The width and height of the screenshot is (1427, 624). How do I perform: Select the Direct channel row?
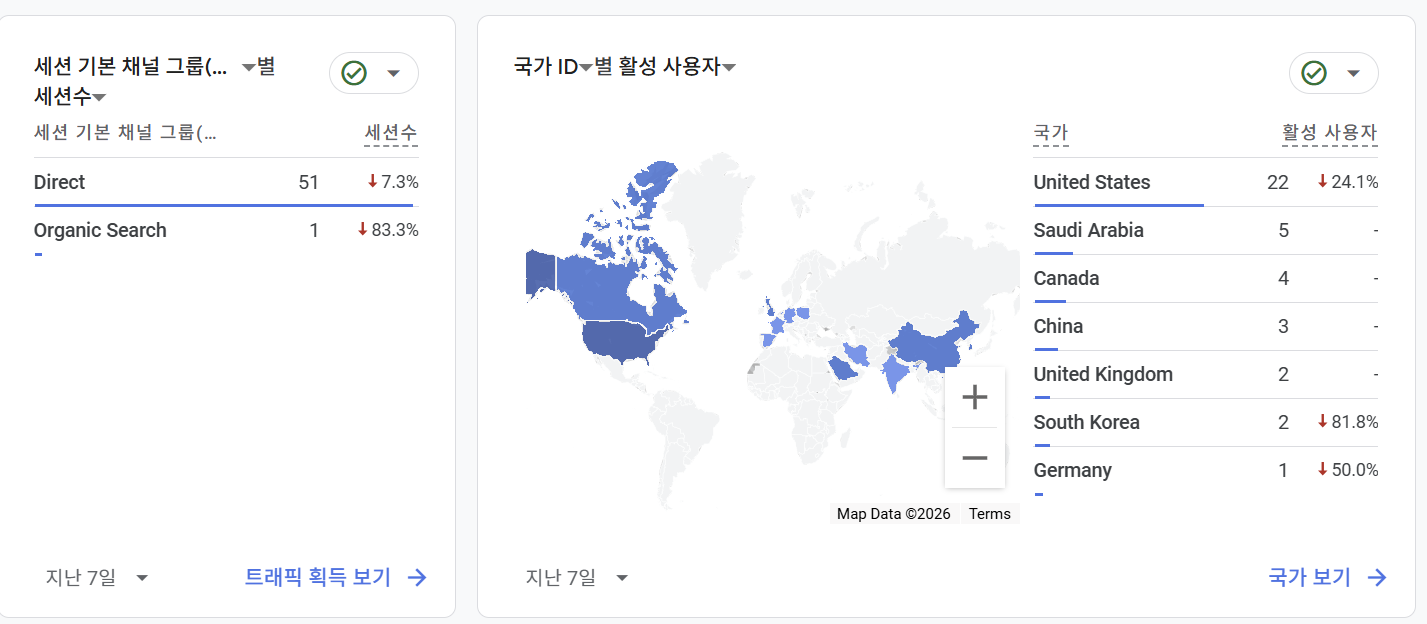[60, 182]
